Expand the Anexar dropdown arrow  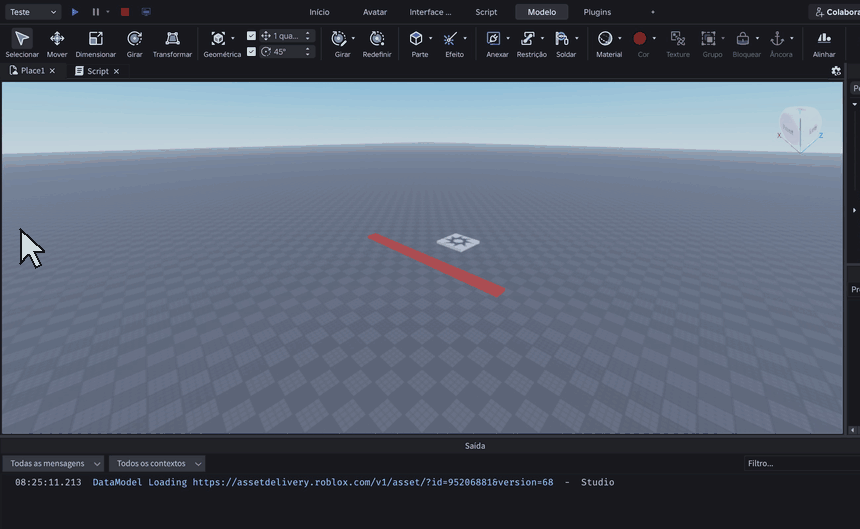[508, 38]
